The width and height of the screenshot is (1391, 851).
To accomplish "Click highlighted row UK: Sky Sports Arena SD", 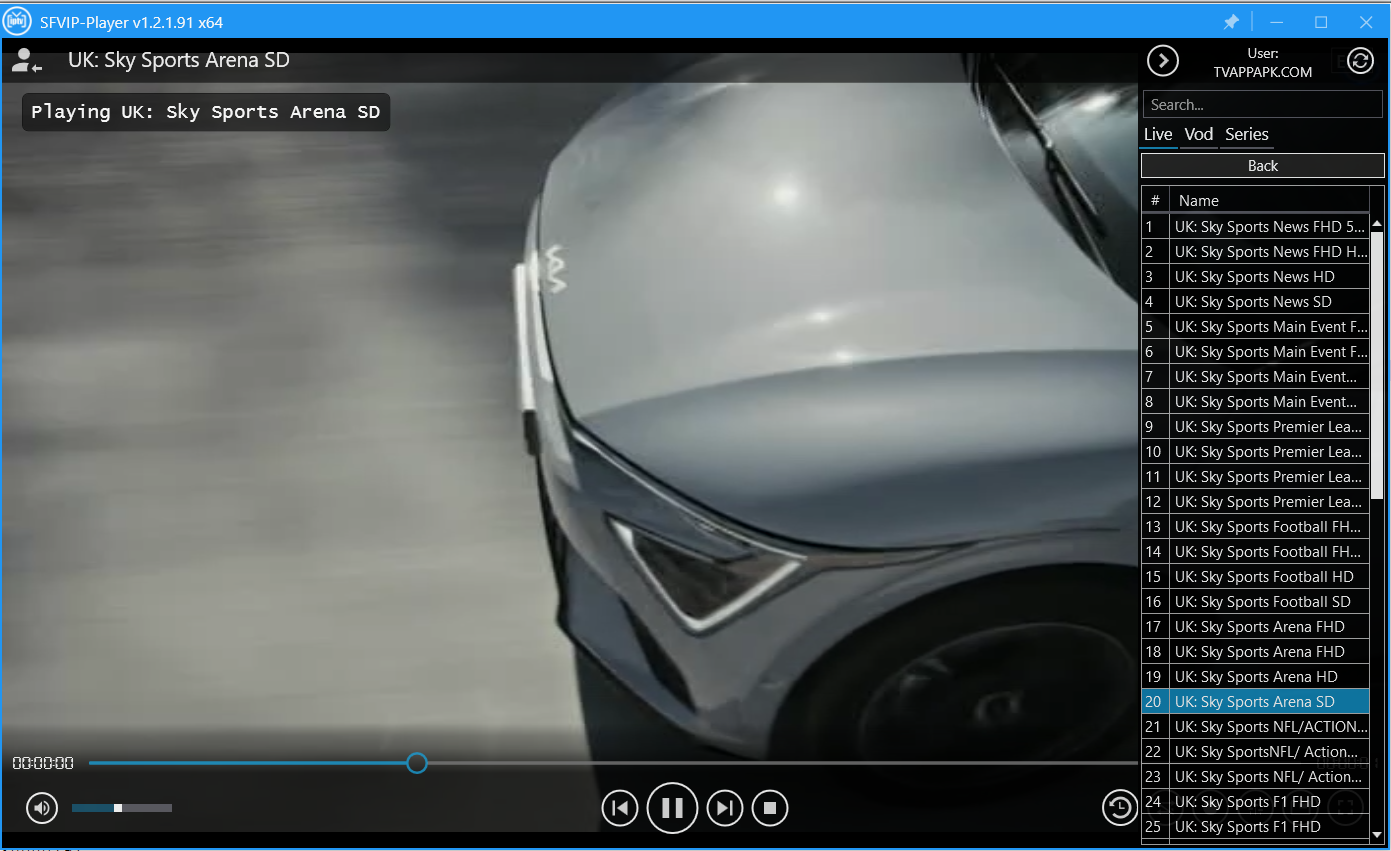I will [1256, 702].
